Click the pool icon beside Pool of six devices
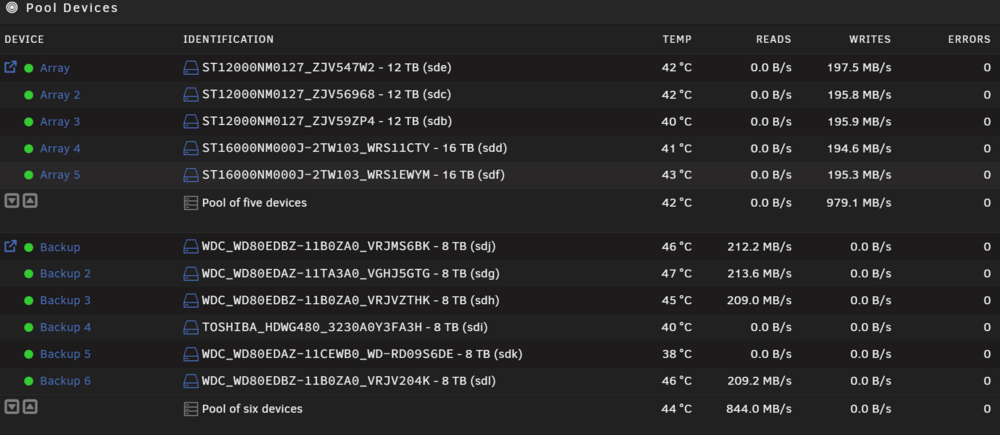The width and height of the screenshot is (1000, 435). pos(191,409)
